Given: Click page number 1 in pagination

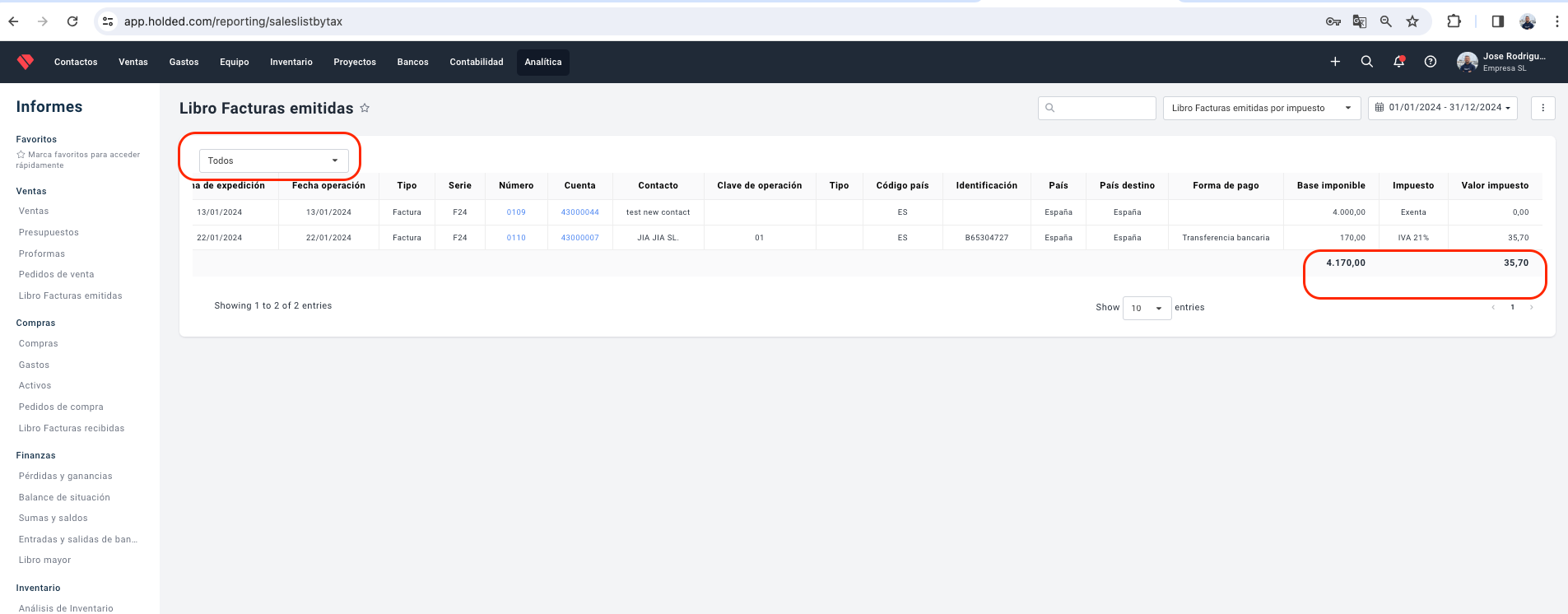Looking at the screenshot, I should point(1513,307).
